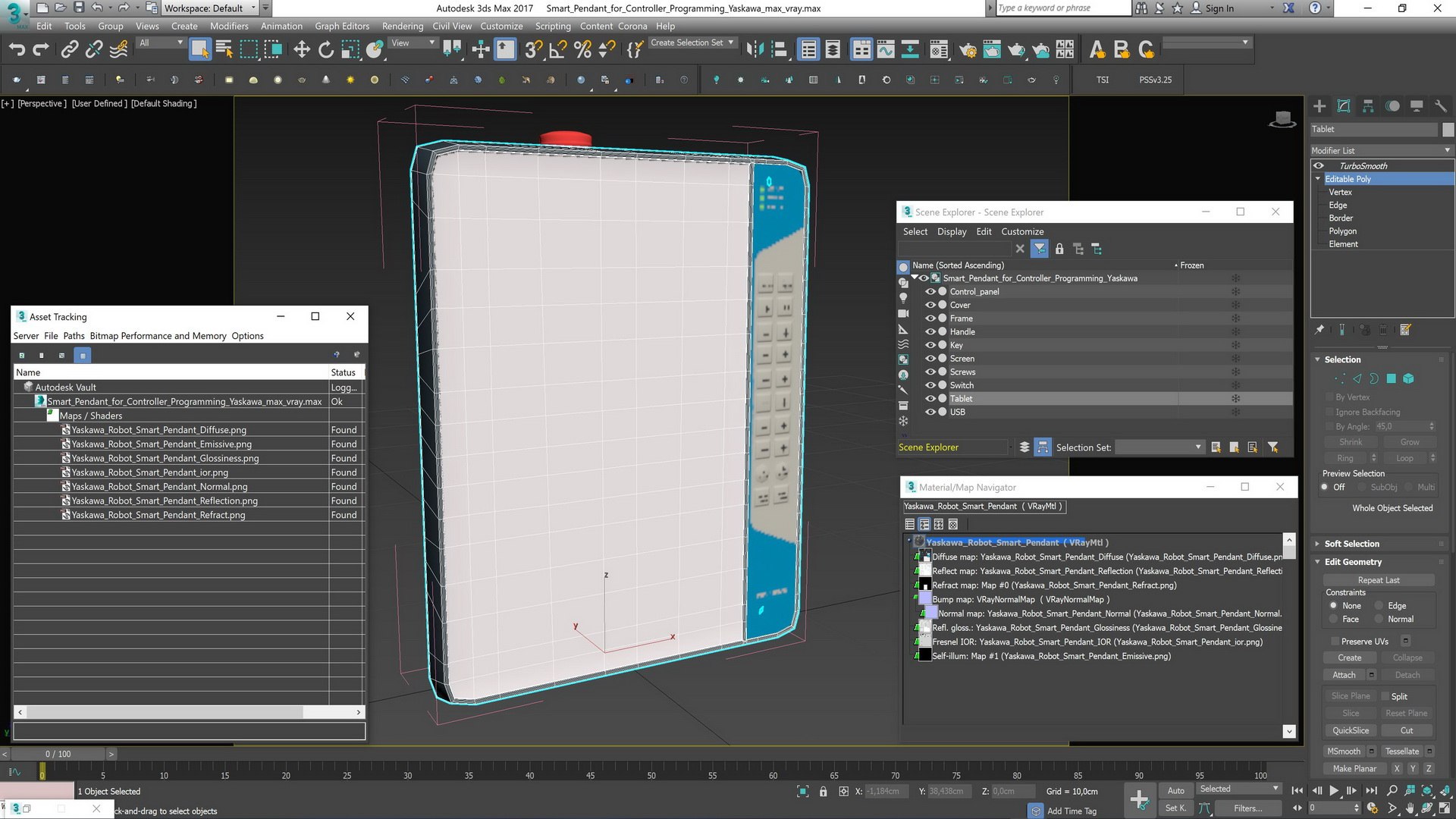Click the Align tool icon
1456x819 pixels.
(779, 50)
